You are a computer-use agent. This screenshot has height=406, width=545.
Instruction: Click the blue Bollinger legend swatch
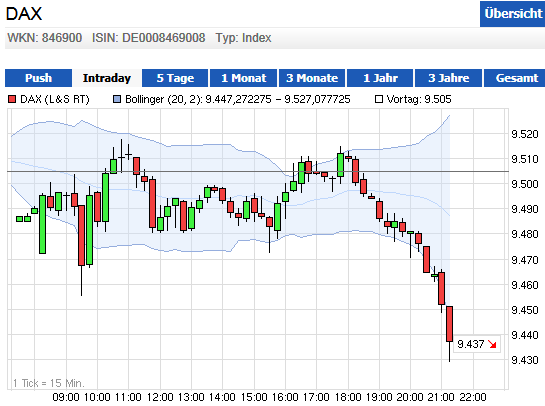117,99
